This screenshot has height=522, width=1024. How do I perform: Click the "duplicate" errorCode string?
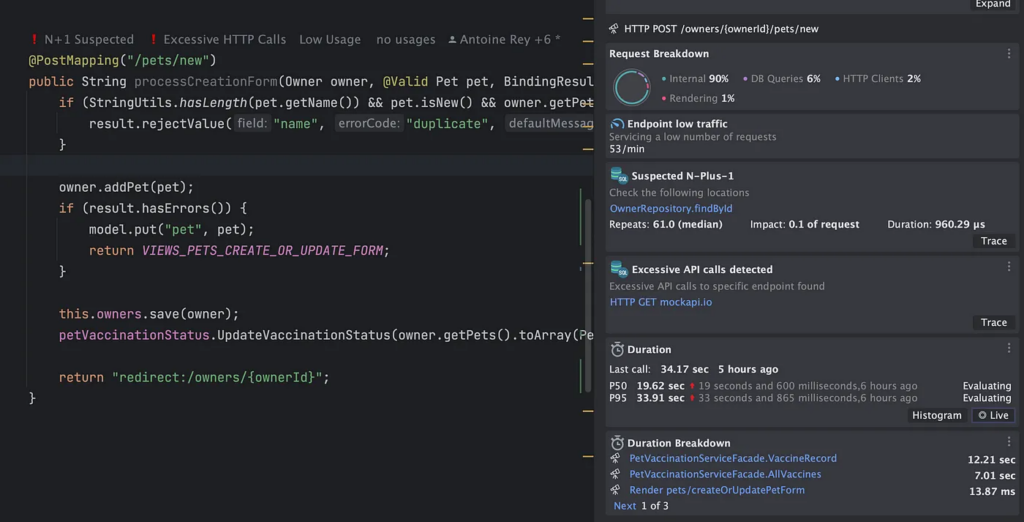click(x=447, y=123)
